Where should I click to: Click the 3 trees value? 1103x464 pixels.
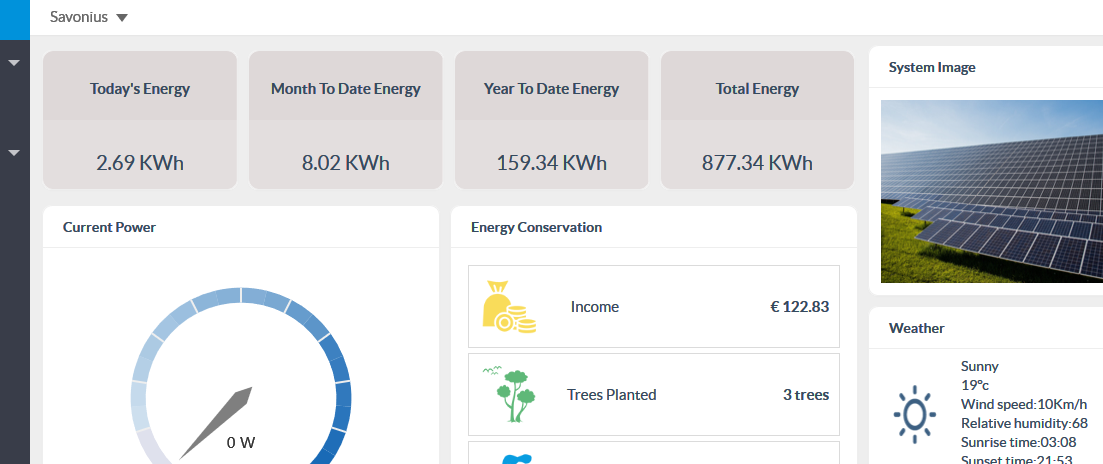tap(806, 394)
